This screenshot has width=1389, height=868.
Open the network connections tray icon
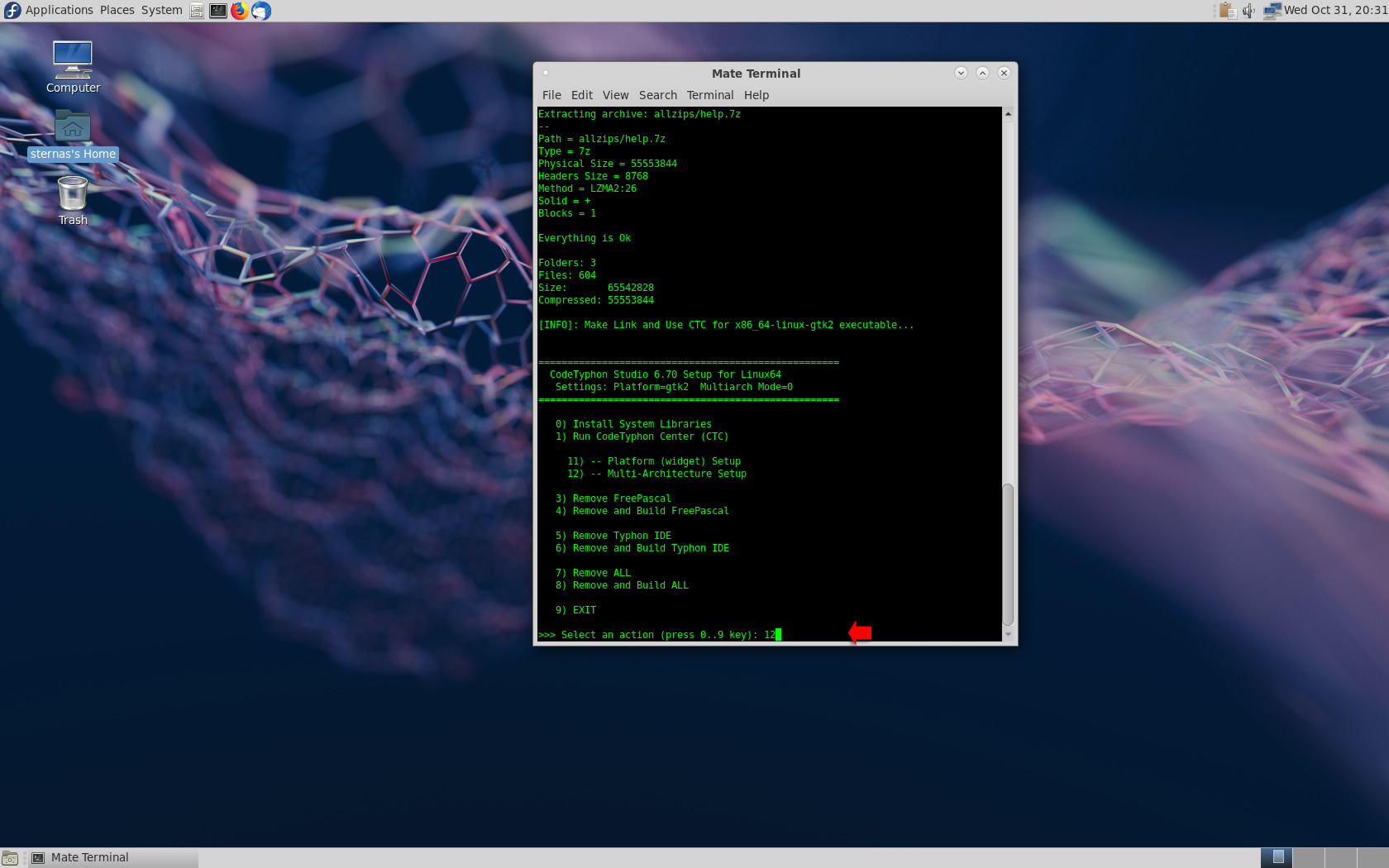pos(1272,11)
